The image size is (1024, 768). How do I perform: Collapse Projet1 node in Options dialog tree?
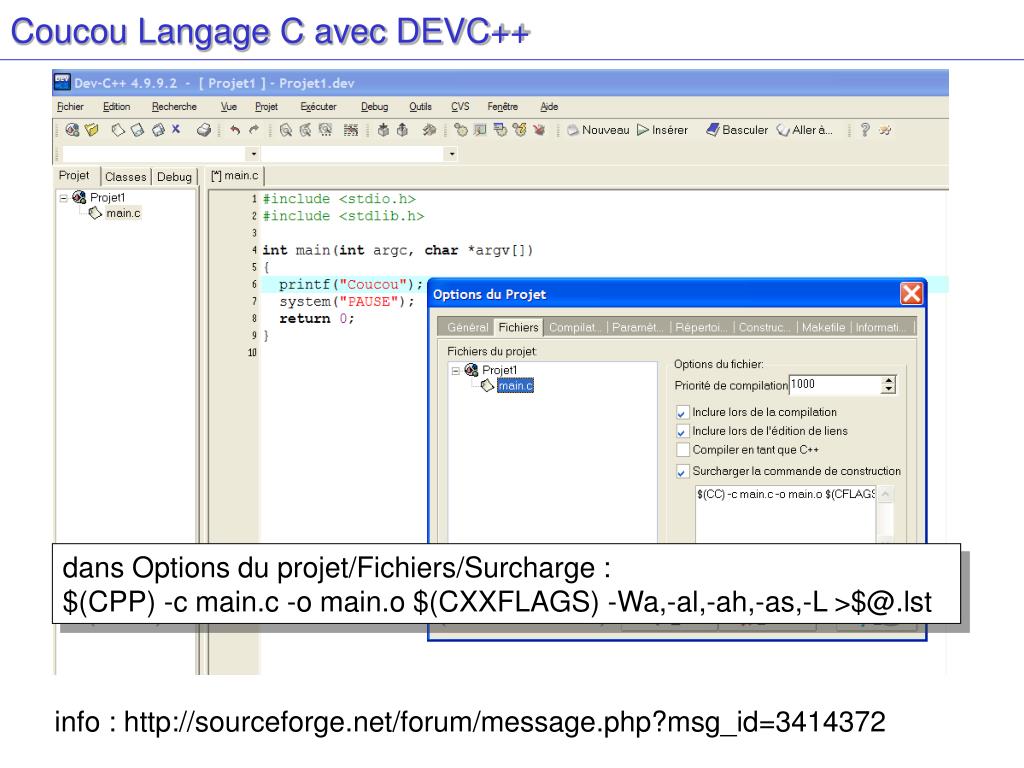coord(456,370)
